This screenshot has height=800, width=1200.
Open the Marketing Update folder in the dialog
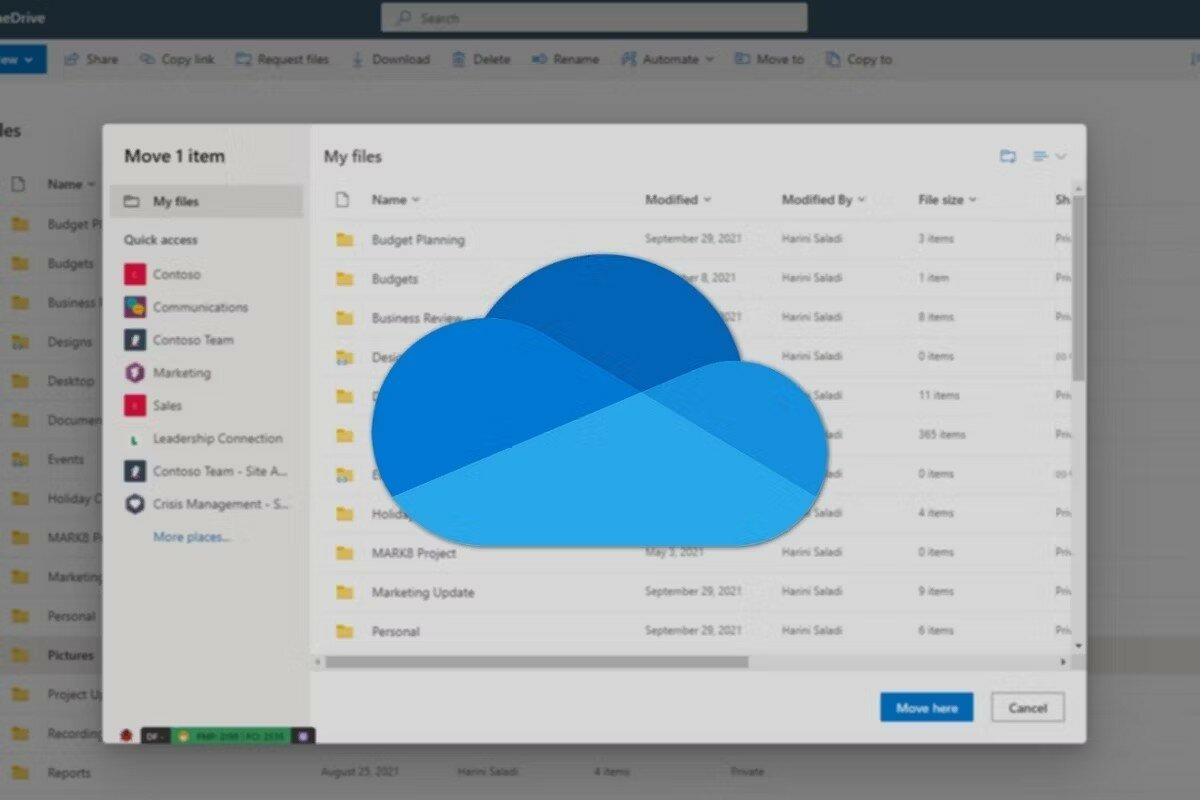pyautogui.click(x=423, y=592)
